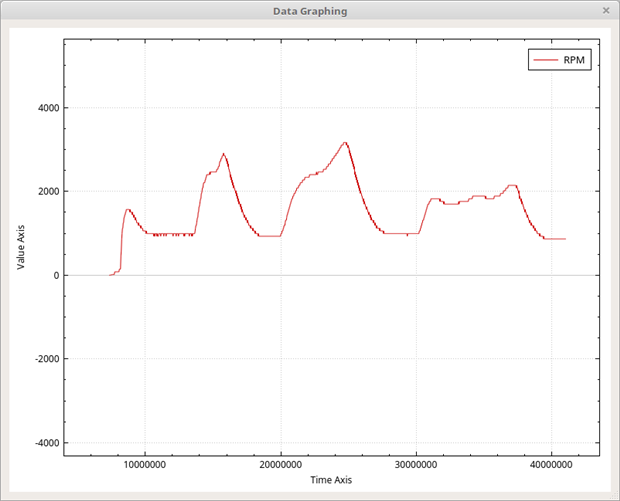Click the 4000 tick label on value axis
Viewport: 620px width, 501px height.
click(x=45, y=108)
